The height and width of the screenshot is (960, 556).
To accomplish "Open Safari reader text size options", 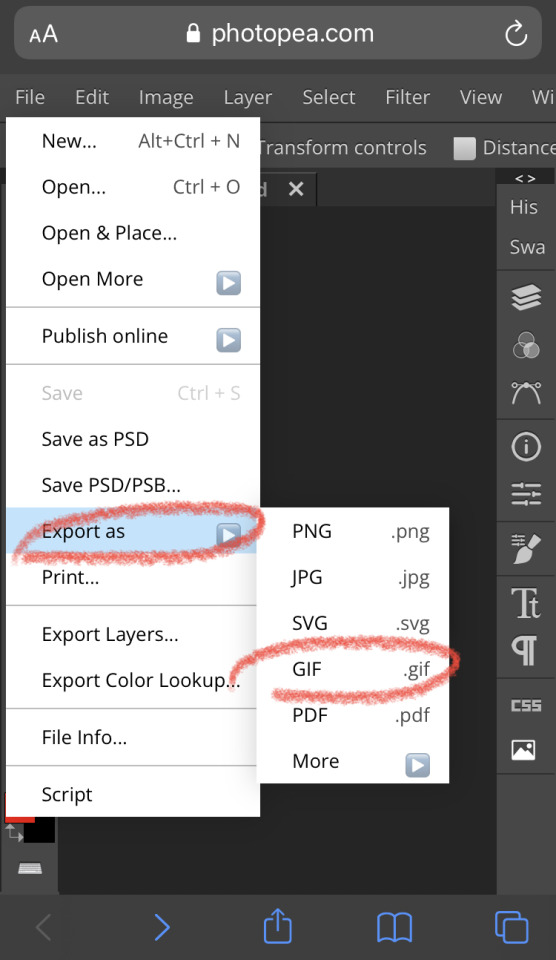I will pyautogui.click(x=43, y=34).
